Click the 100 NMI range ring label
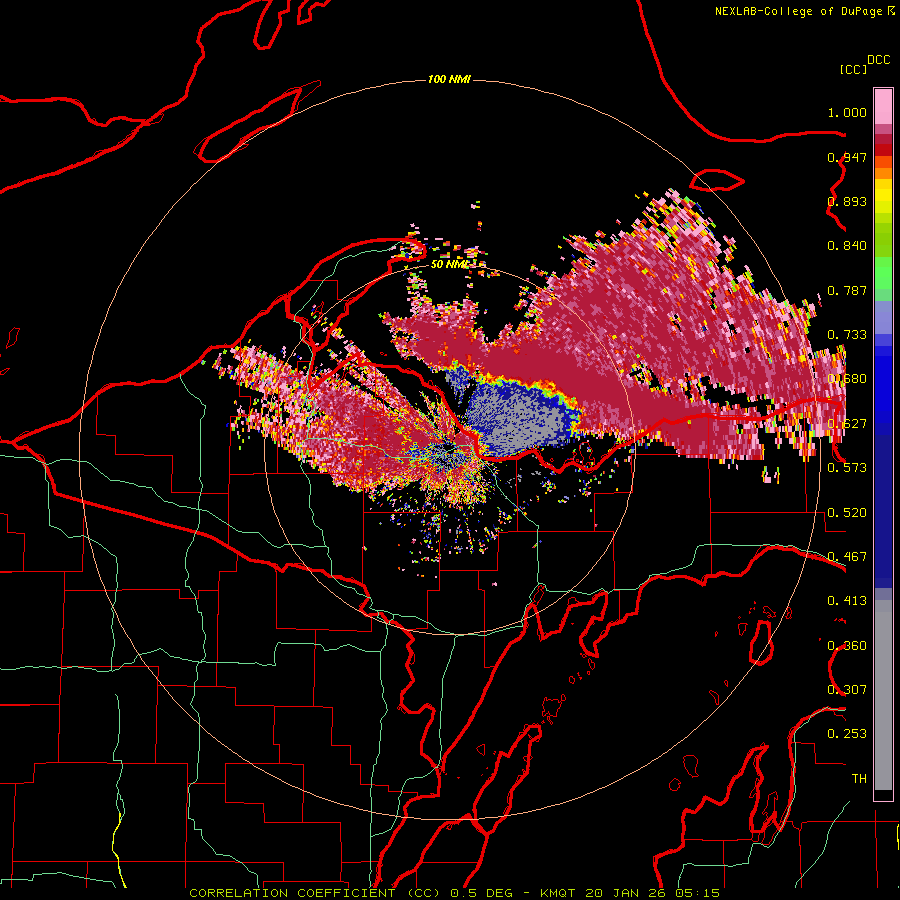 click(x=449, y=79)
